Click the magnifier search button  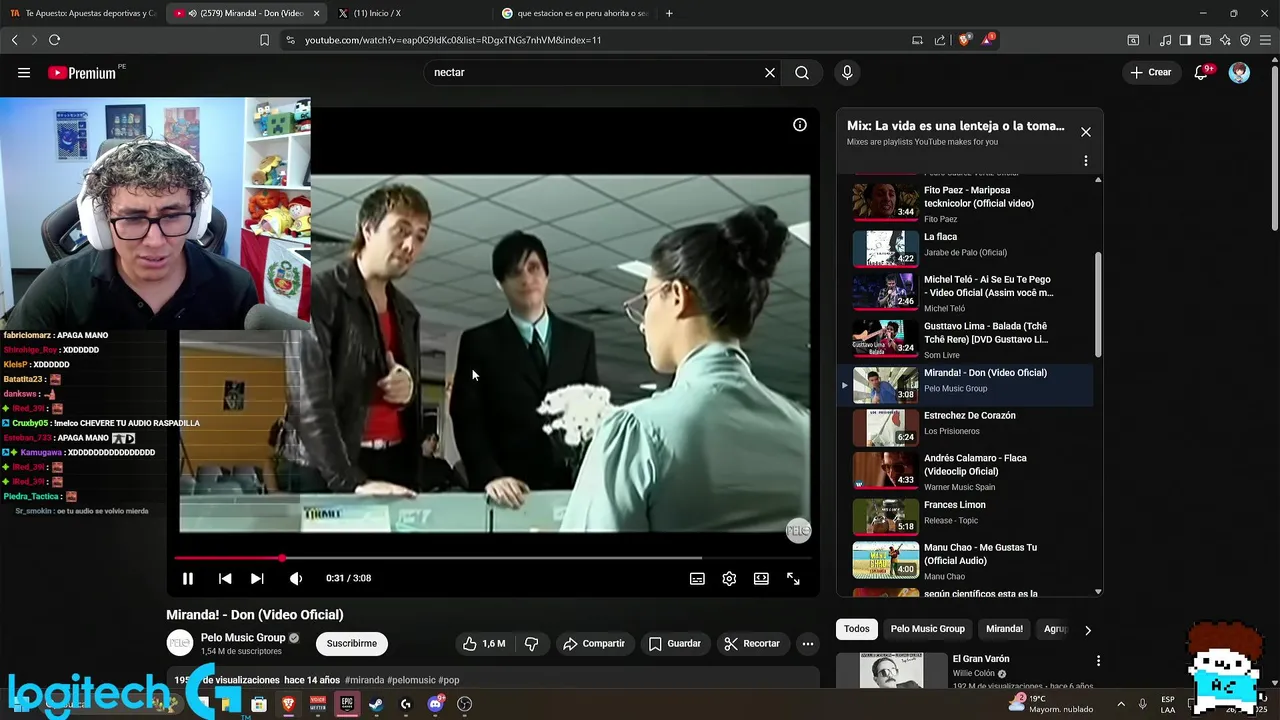click(x=802, y=72)
